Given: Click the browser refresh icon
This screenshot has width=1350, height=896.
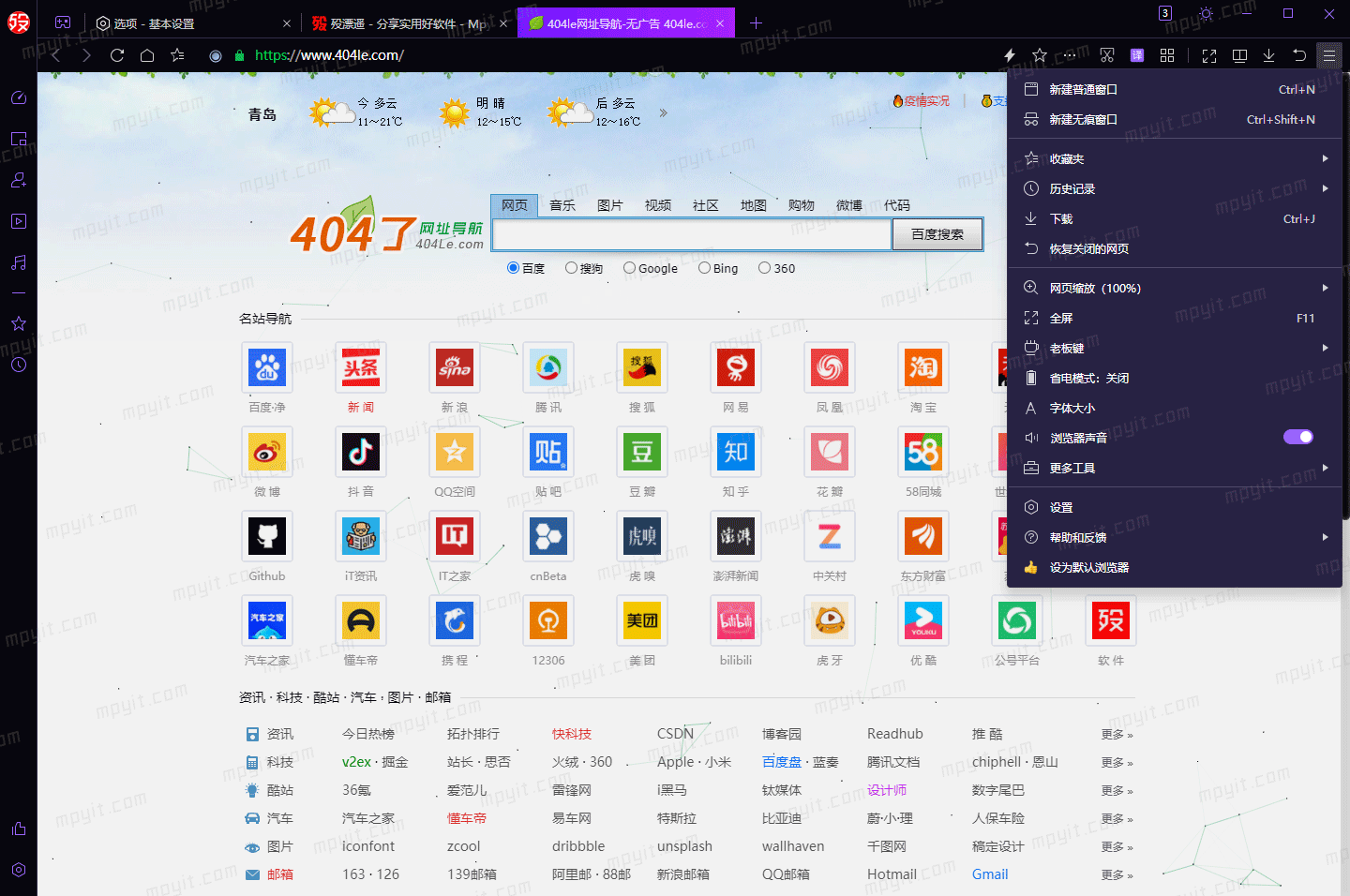Looking at the screenshot, I should coord(117,55).
